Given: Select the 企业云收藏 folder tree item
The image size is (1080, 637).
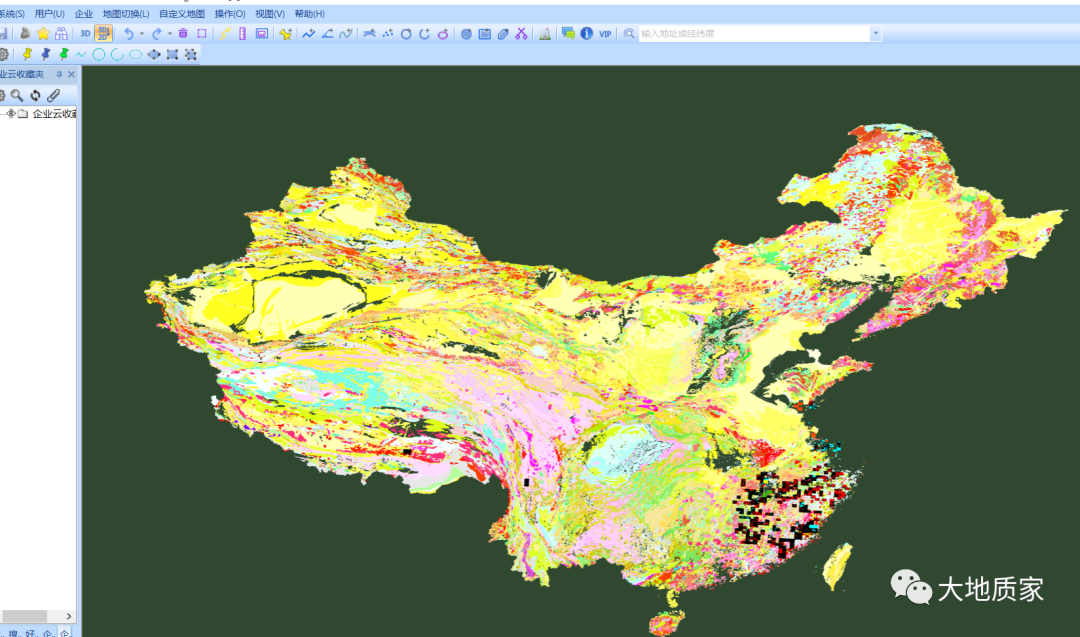Looking at the screenshot, I should (54, 114).
